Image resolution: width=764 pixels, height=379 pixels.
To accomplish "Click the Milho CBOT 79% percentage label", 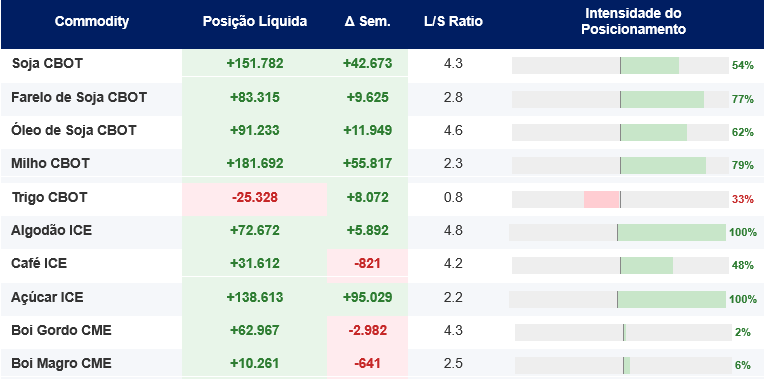I will [743, 166].
